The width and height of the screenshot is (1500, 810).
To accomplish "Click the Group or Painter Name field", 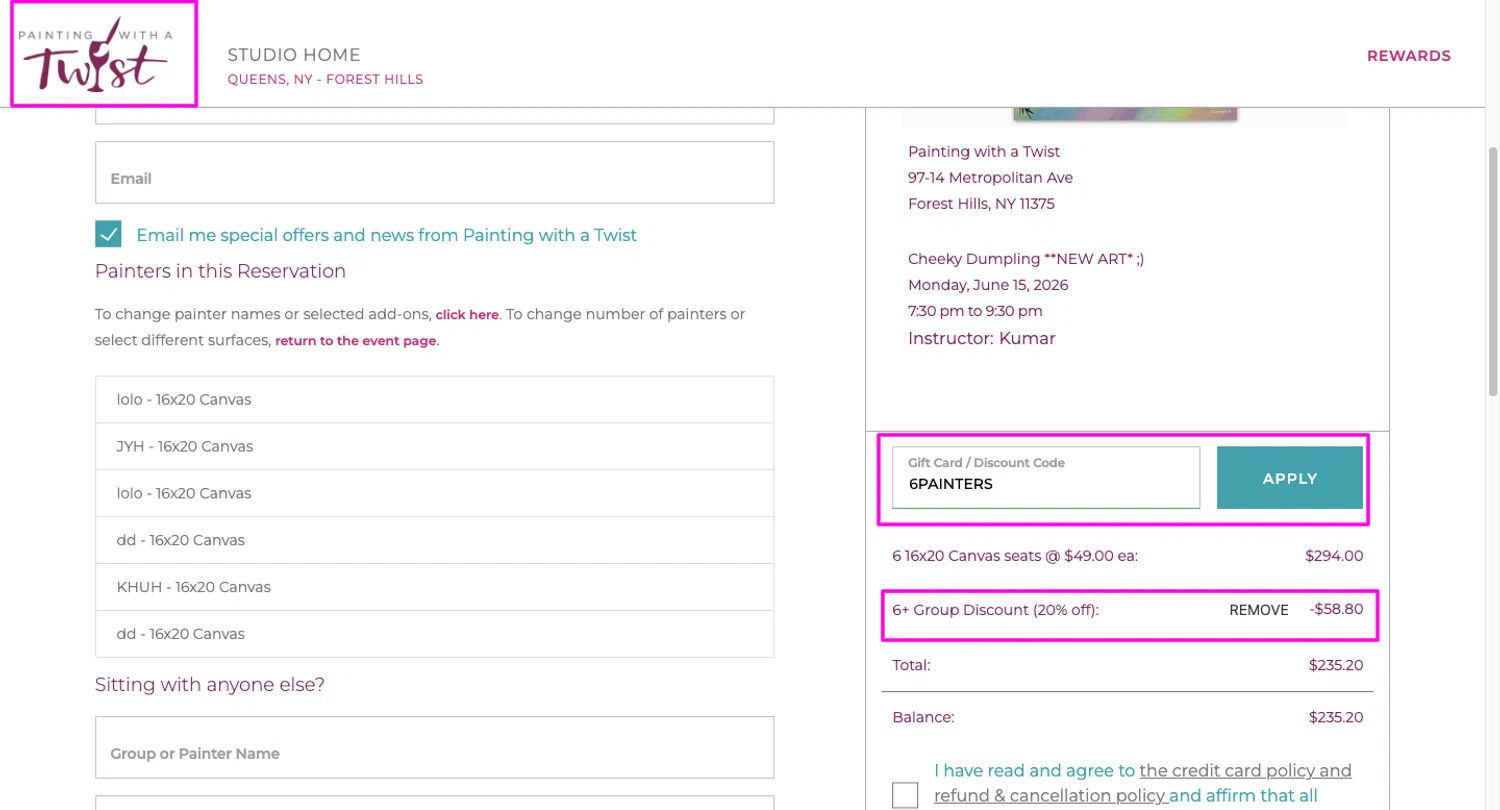I will pyautogui.click(x=435, y=747).
